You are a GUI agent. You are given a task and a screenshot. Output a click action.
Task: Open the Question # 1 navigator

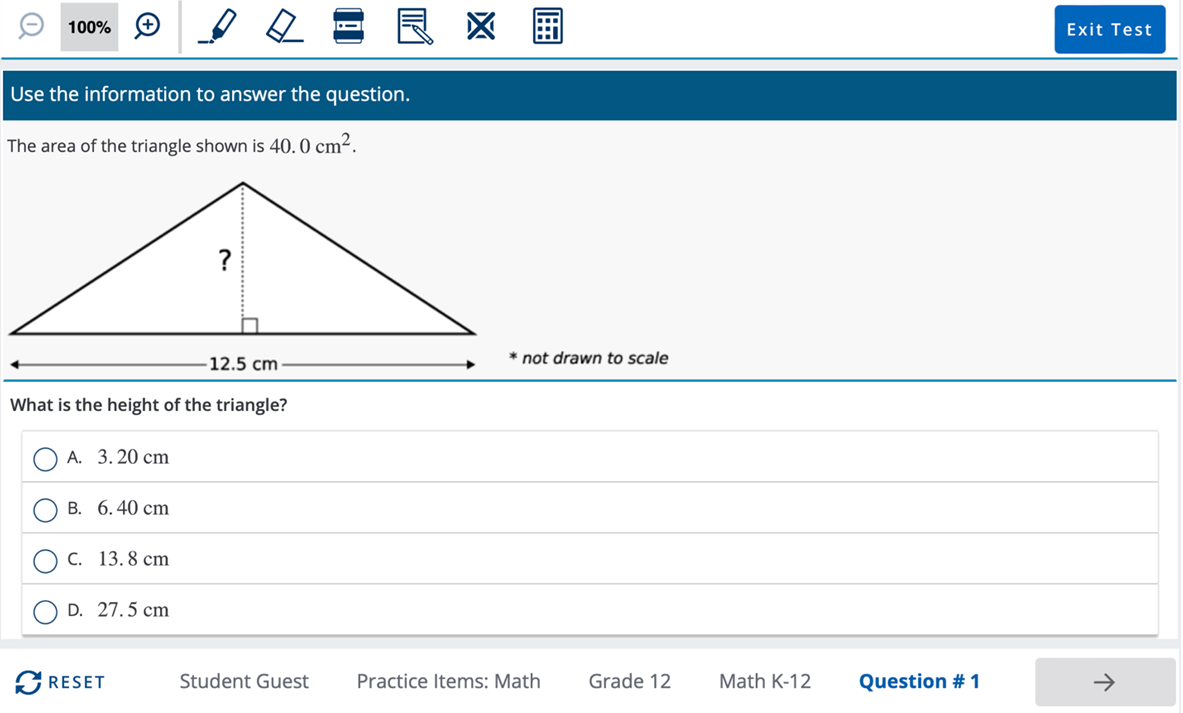click(918, 681)
